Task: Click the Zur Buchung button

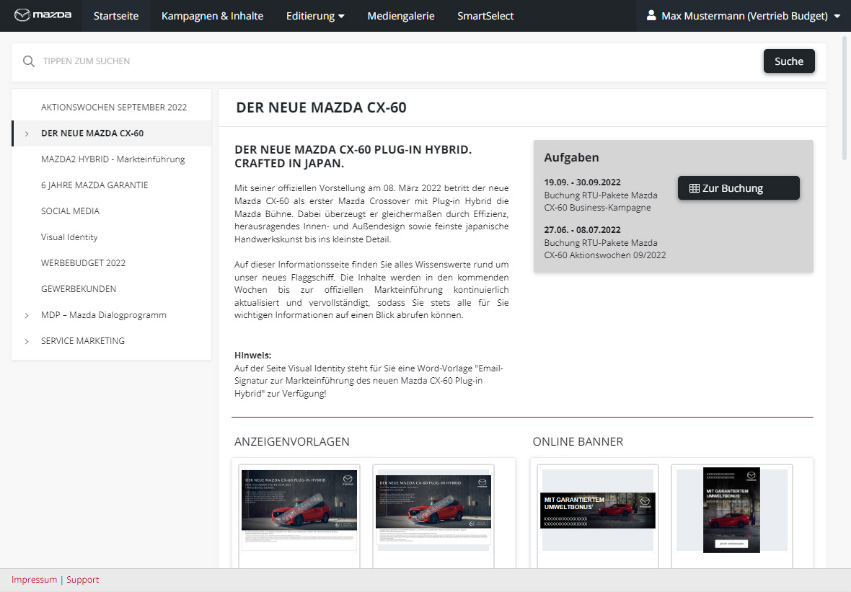Action: (738, 187)
